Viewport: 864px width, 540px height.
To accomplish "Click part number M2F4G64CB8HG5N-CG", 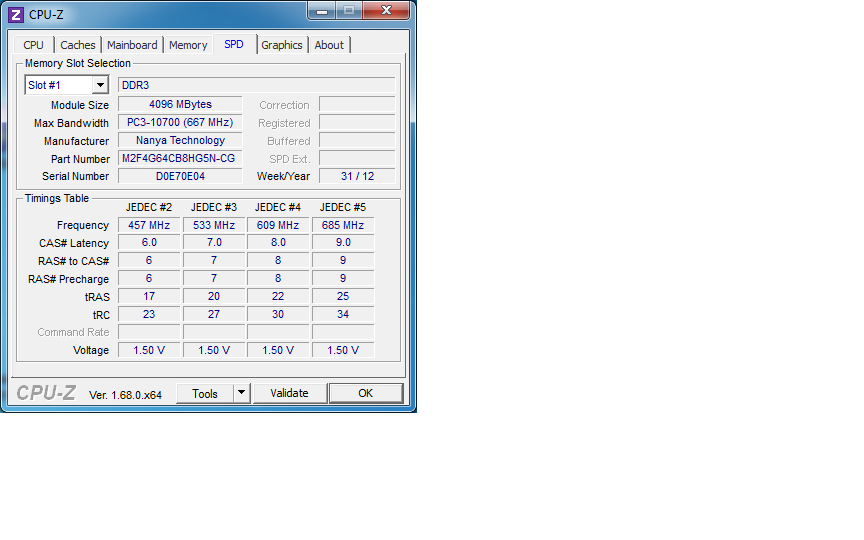I will pyautogui.click(x=180, y=159).
